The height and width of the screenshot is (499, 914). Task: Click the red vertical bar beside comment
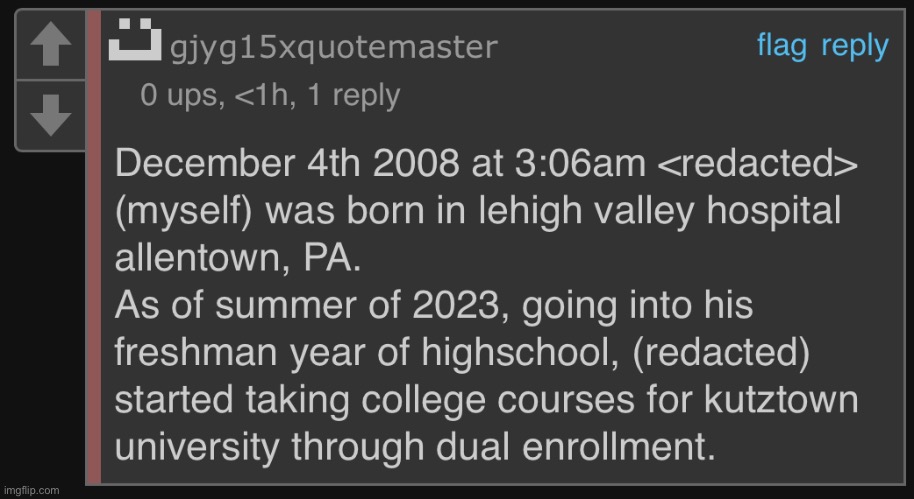click(x=94, y=247)
